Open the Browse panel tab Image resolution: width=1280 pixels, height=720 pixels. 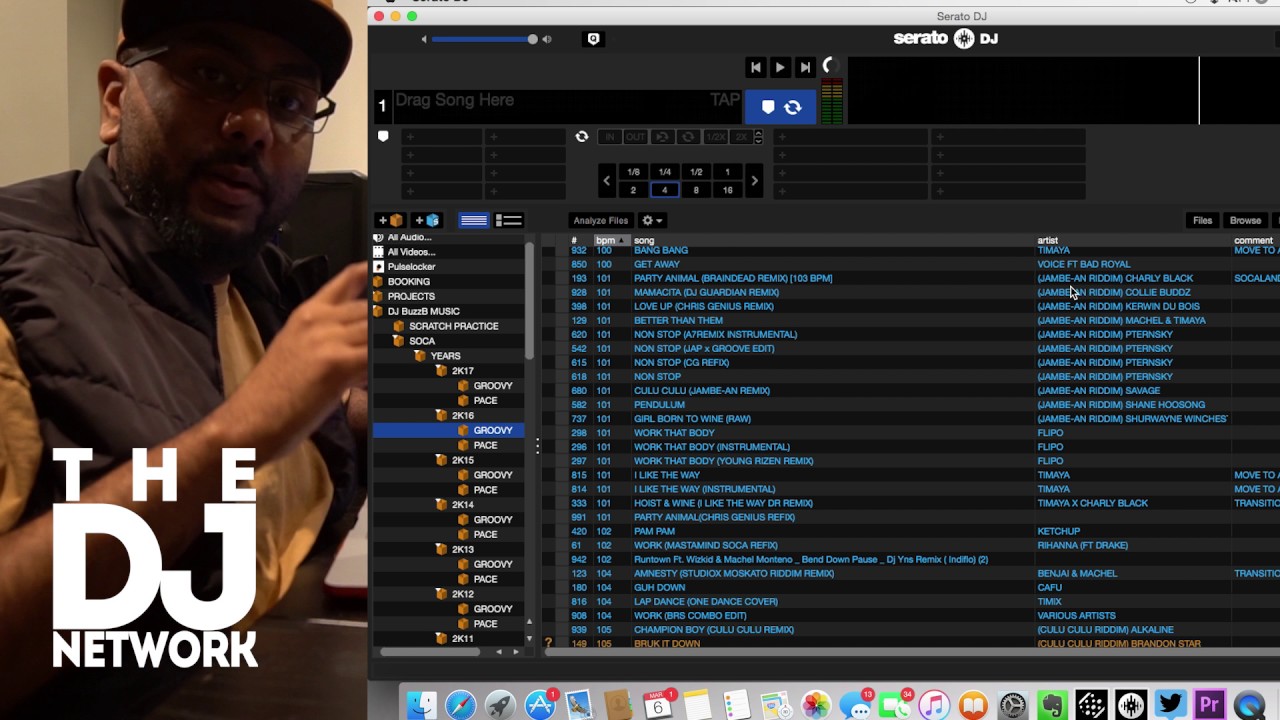click(1245, 220)
